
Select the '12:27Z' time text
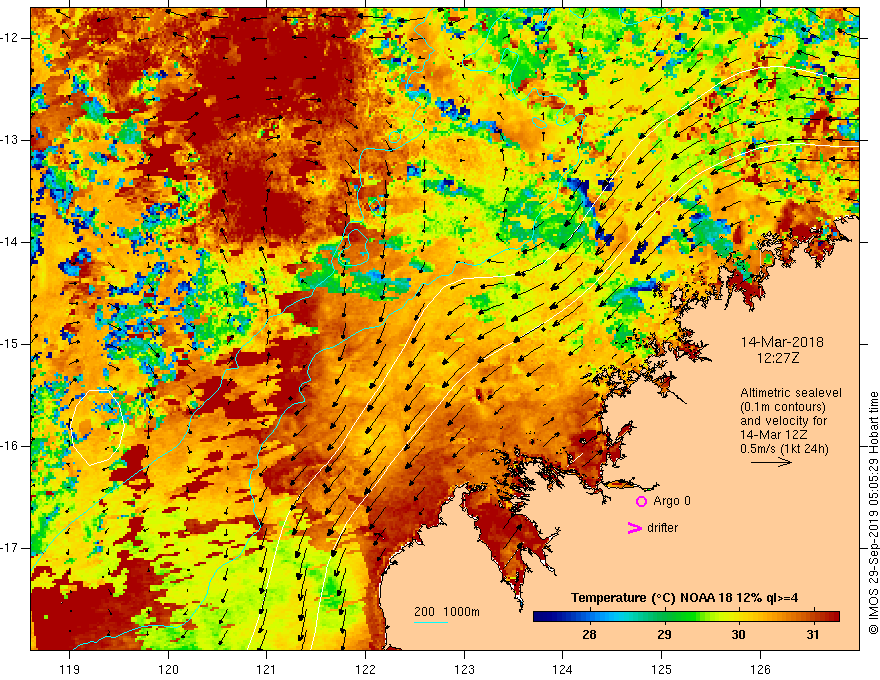(777, 358)
